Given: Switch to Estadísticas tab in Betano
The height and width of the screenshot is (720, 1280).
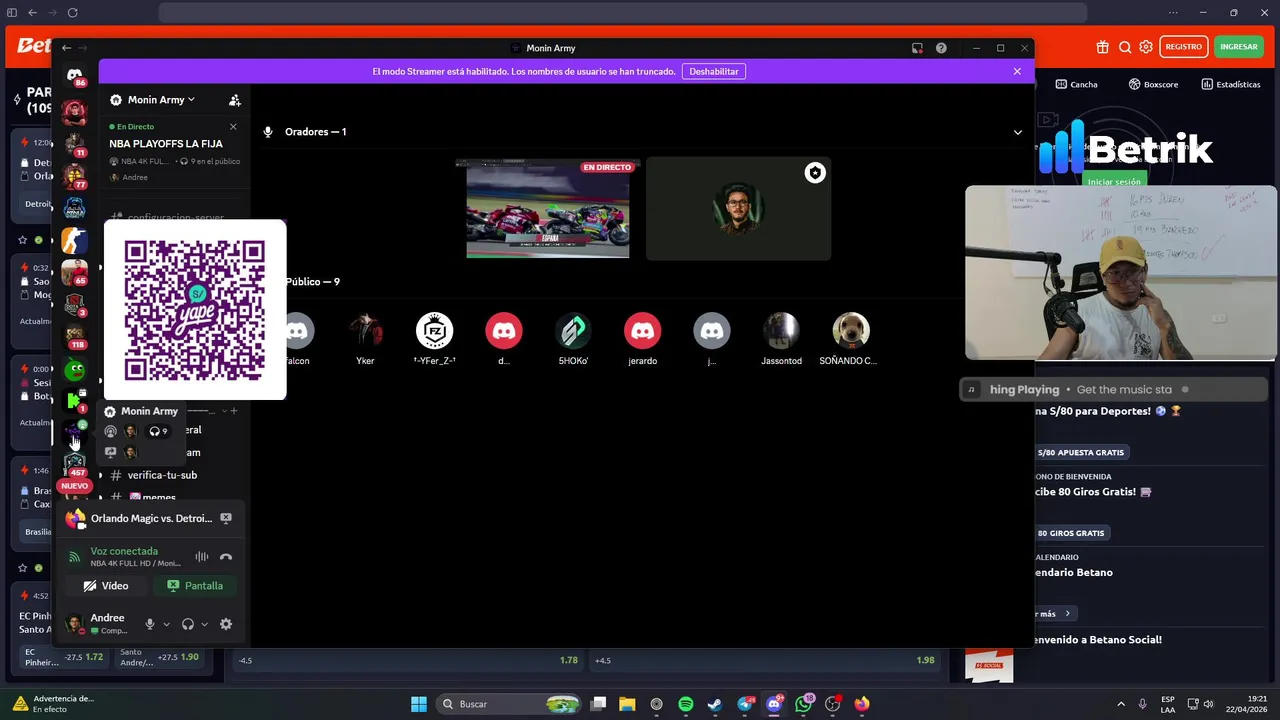Looking at the screenshot, I should pos(1231,84).
